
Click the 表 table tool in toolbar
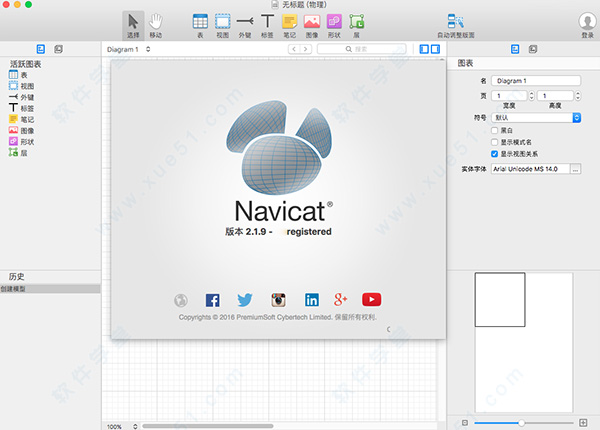200,25
